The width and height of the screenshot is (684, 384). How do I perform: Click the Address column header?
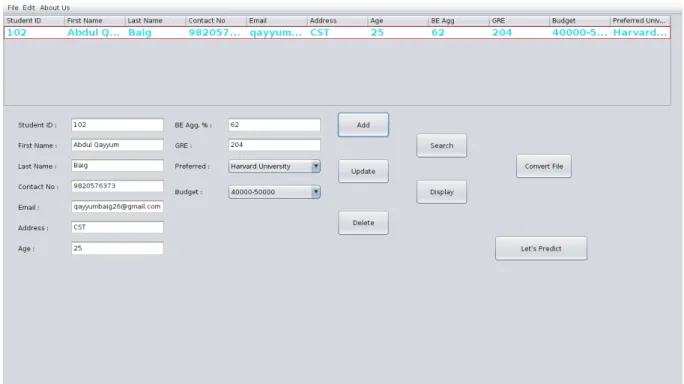pos(337,21)
